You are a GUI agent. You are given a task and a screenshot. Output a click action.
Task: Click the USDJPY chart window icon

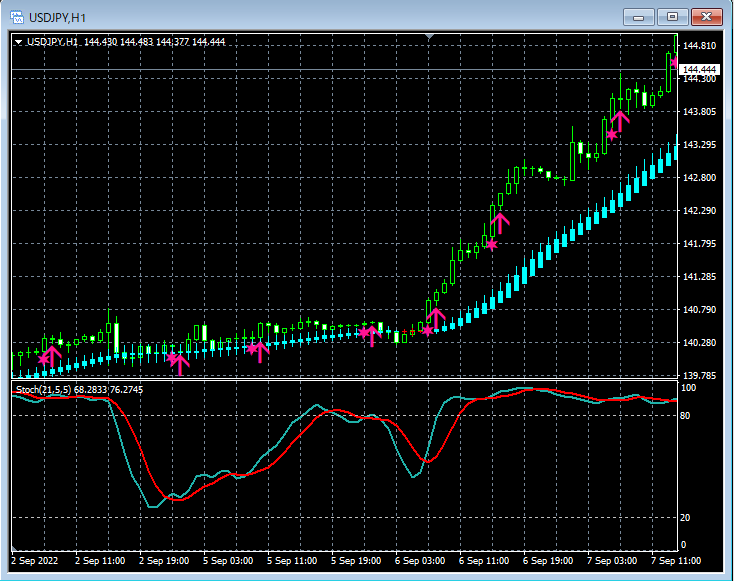click(x=18, y=16)
